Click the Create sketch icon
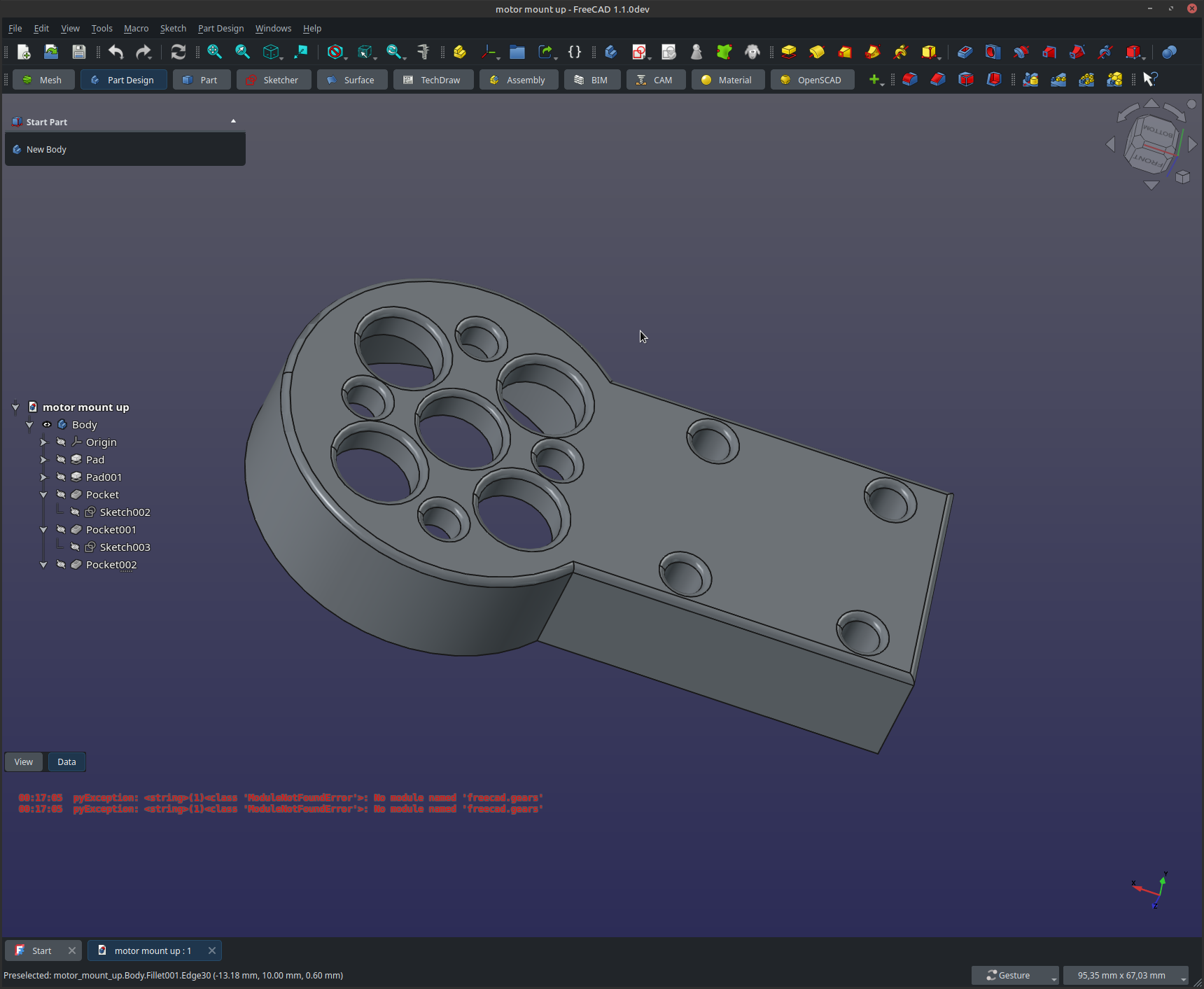The image size is (1204, 989). pos(638,52)
